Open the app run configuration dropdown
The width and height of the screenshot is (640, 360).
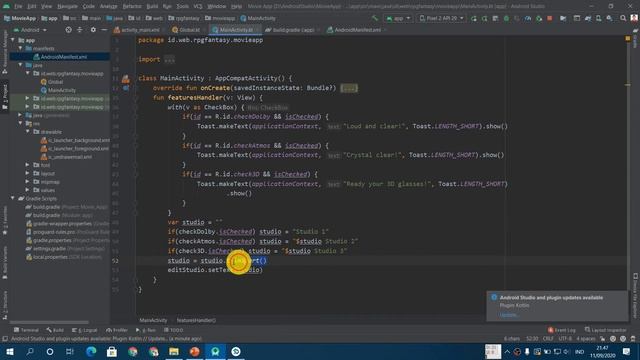click(x=398, y=18)
